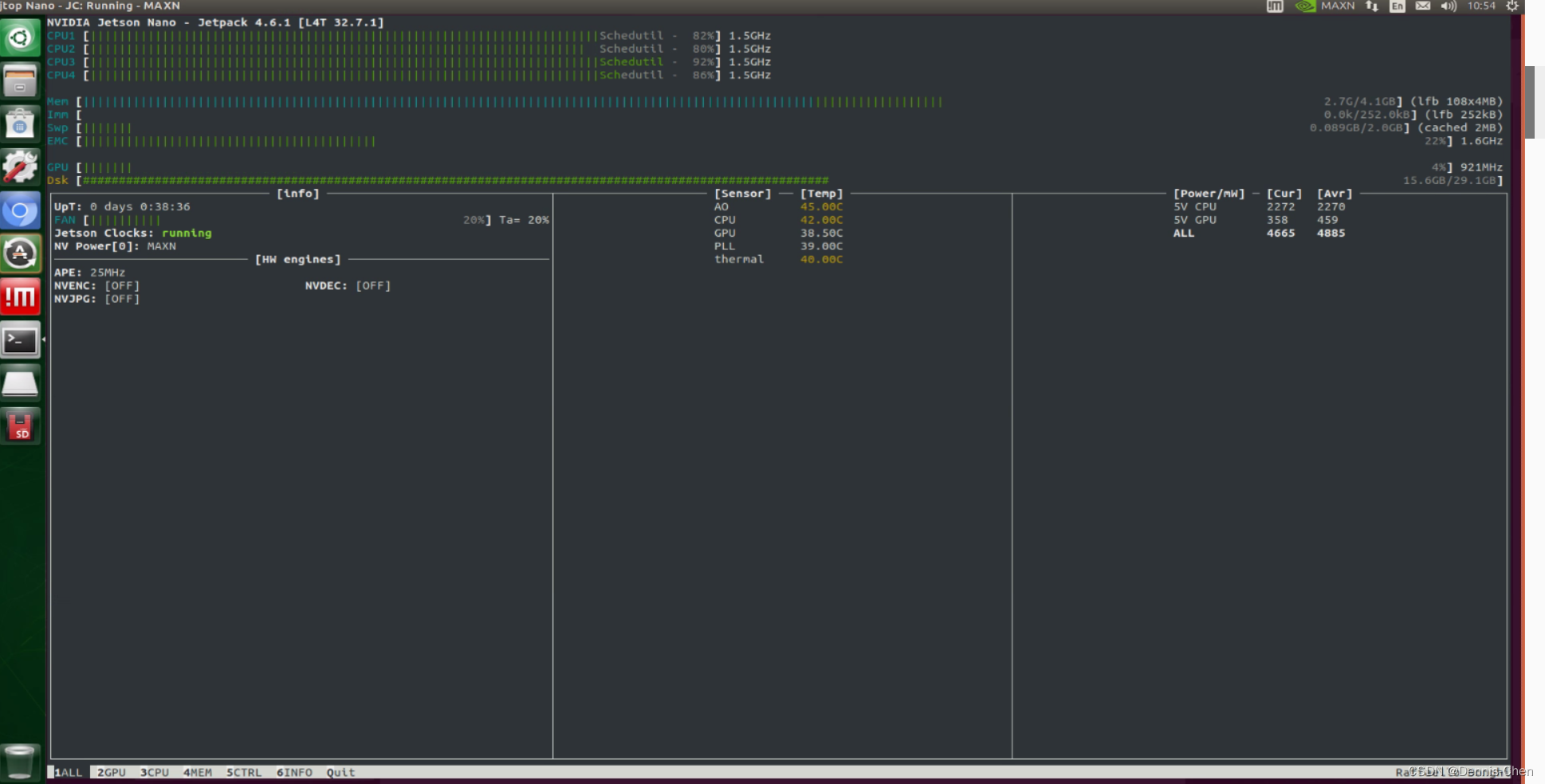This screenshot has width=1545, height=784.
Task: Click the !m indicator in top panel
Action: (x=1275, y=6)
